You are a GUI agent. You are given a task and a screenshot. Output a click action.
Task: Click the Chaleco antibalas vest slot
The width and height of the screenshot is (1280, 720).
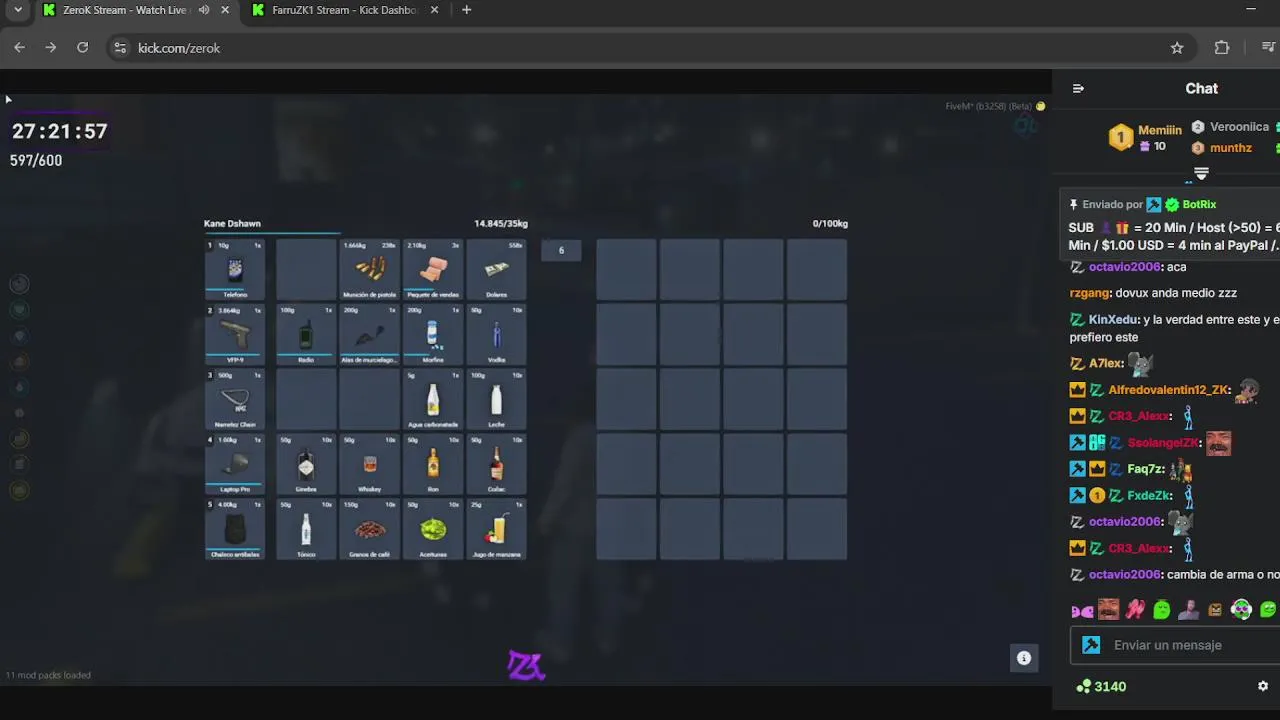point(235,530)
